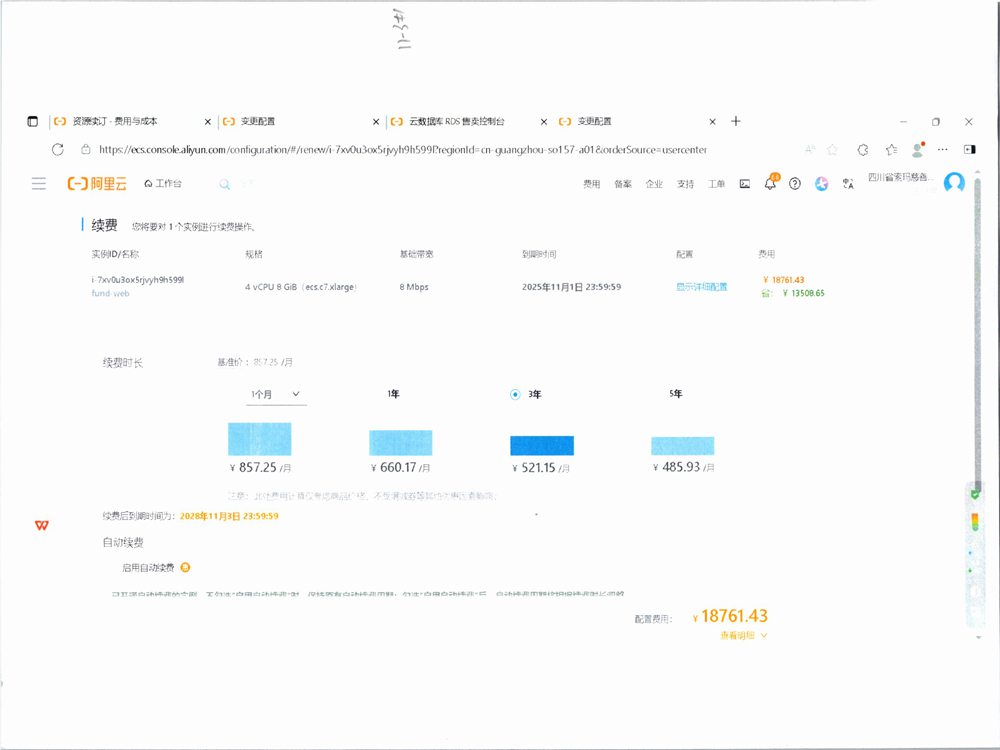Select the 3年 renewal duration radio
This screenshot has height=750, width=1000.
click(515, 394)
